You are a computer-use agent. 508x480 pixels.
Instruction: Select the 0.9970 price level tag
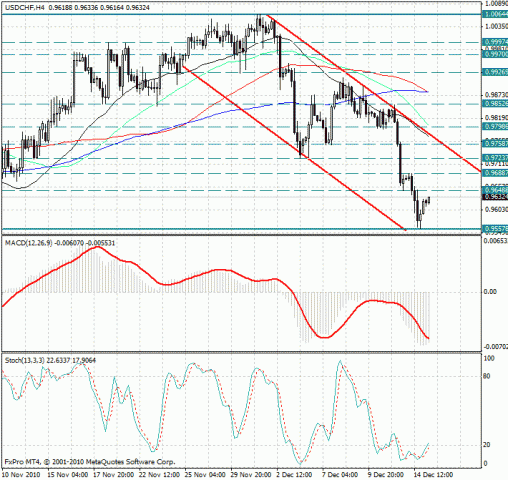tap(495, 54)
